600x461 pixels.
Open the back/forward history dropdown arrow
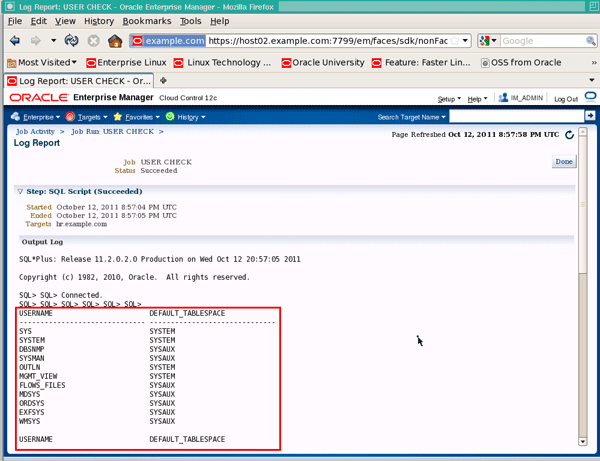click(x=53, y=40)
